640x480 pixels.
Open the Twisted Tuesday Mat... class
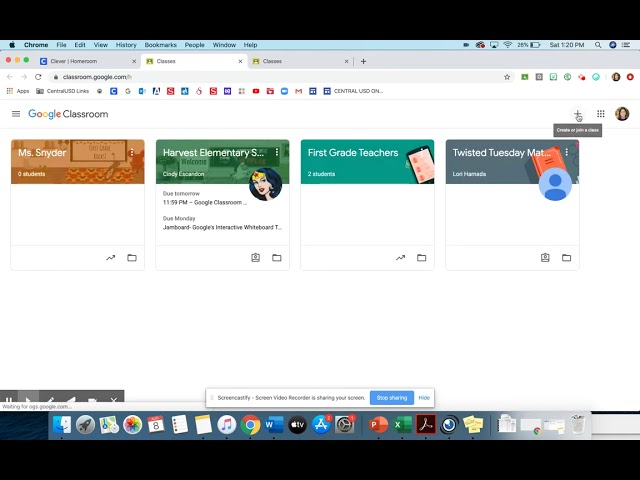pos(502,153)
